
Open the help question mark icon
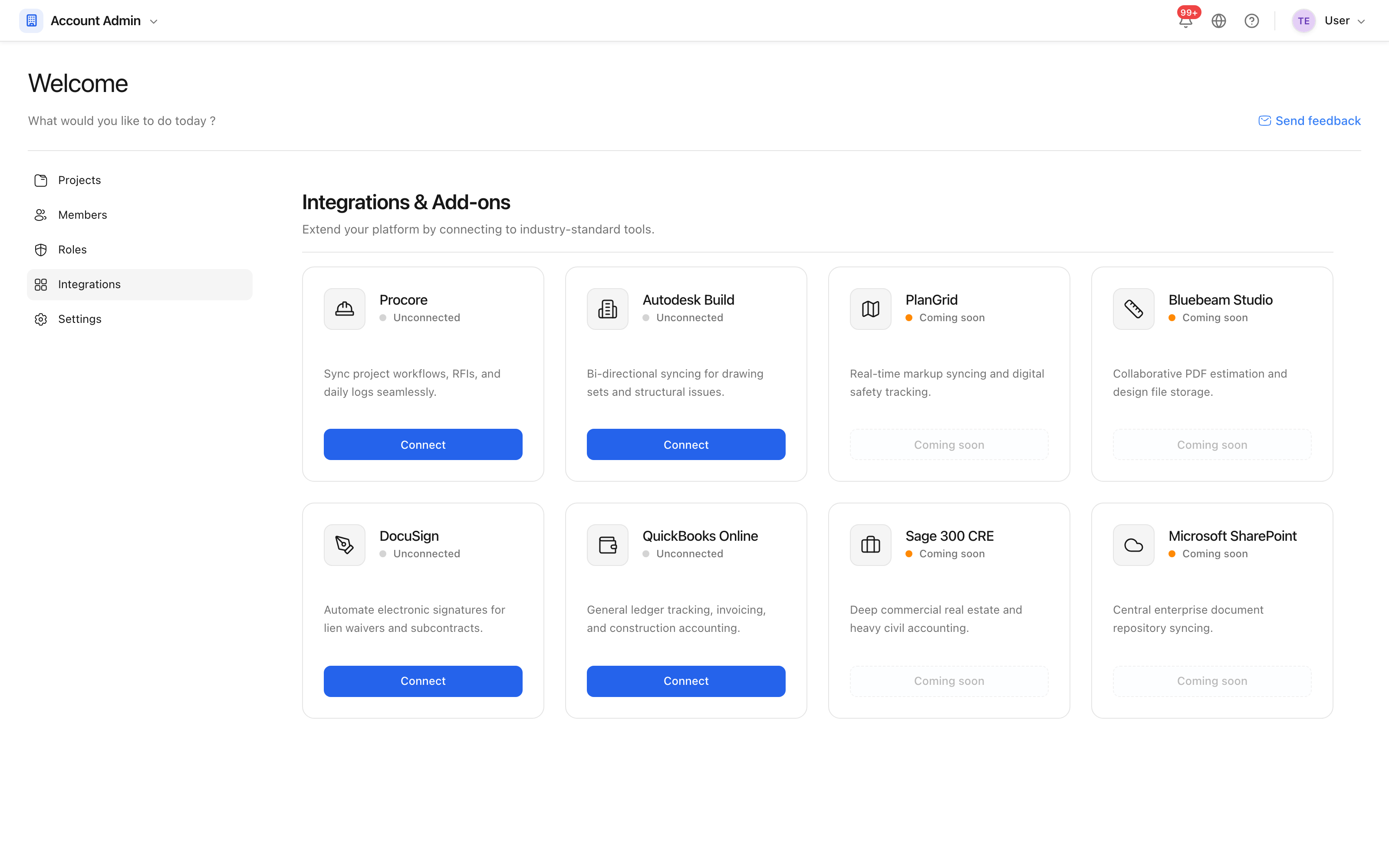point(1251,21)
